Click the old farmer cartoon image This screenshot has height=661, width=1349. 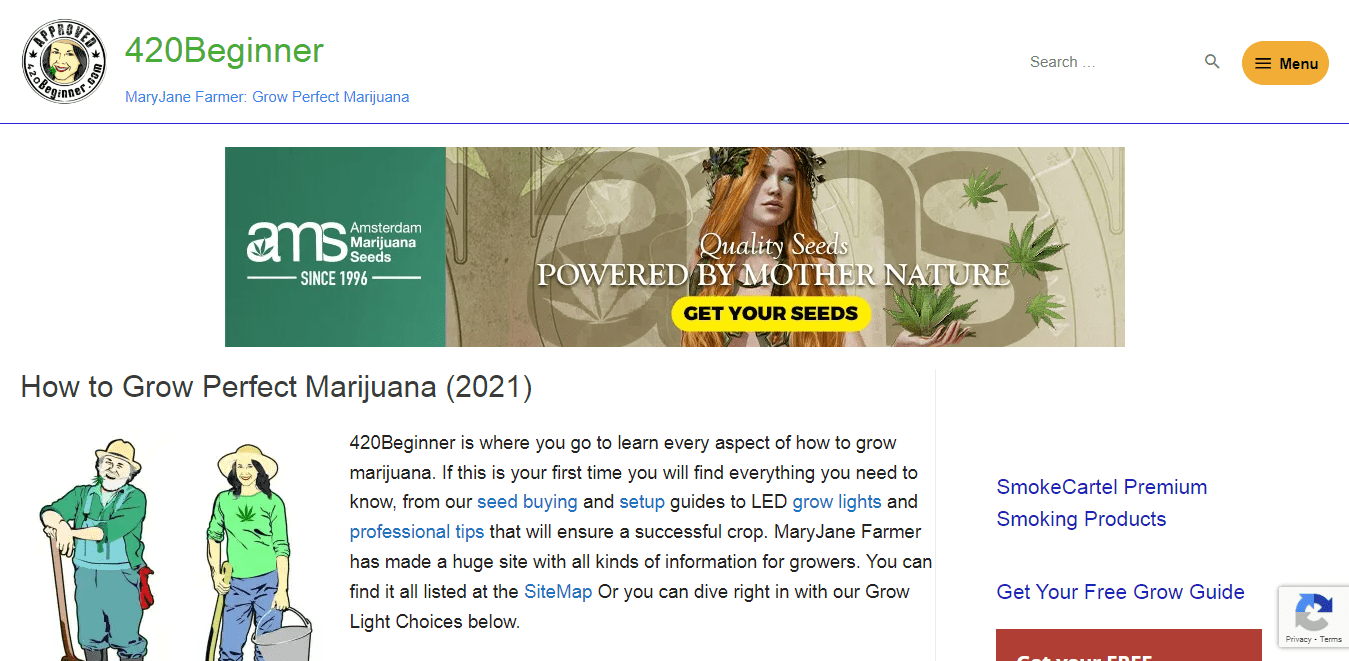point(94,548)
